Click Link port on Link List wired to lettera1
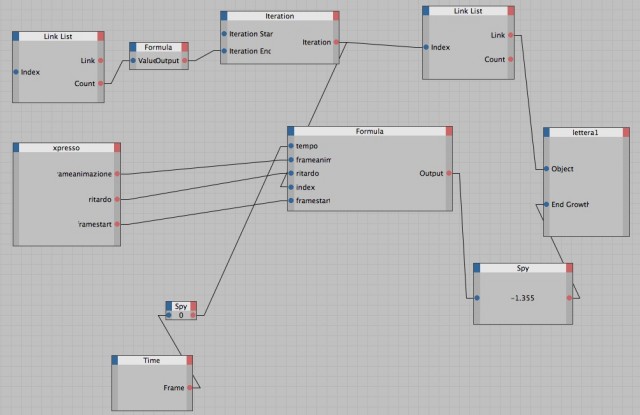This screenshot has width=640, height=415. tap(511, 35)
